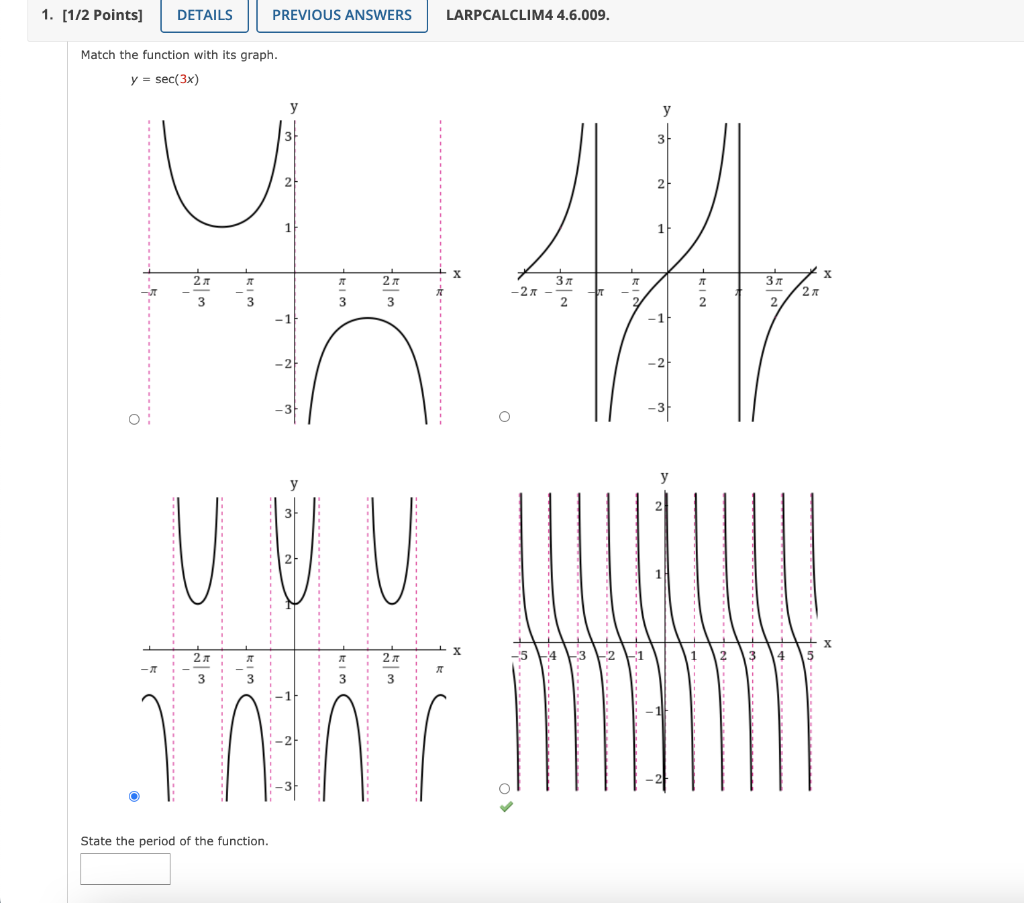
Task: Click the currently selected bottom-left radio option
Action: pos(134,795)
